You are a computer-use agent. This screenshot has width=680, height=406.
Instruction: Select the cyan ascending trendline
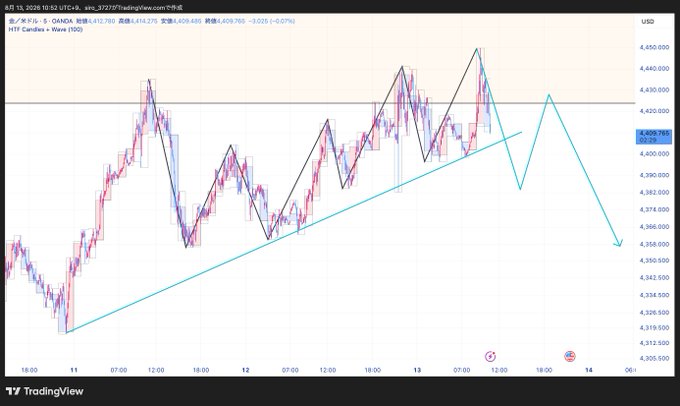tap(294, 232)
